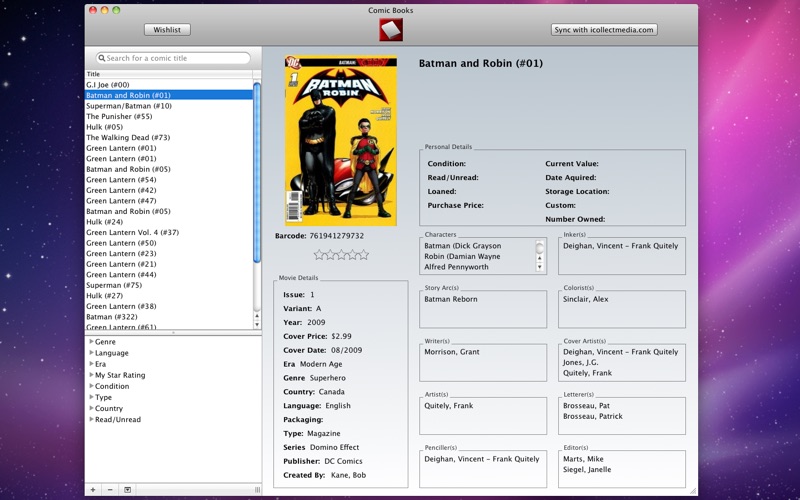Expand the Genre filter
This screenshot has width=800, height=500.
pyautogui.click(x=91, y=341)
